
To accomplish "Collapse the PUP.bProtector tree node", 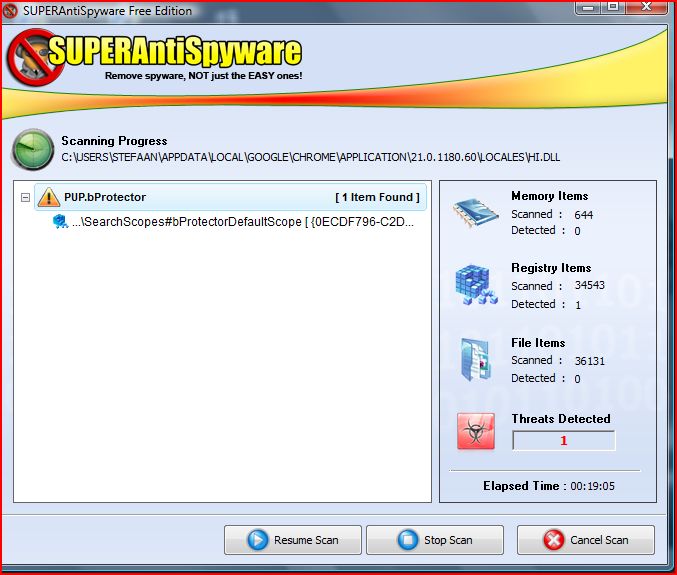I will click(25, 197).
